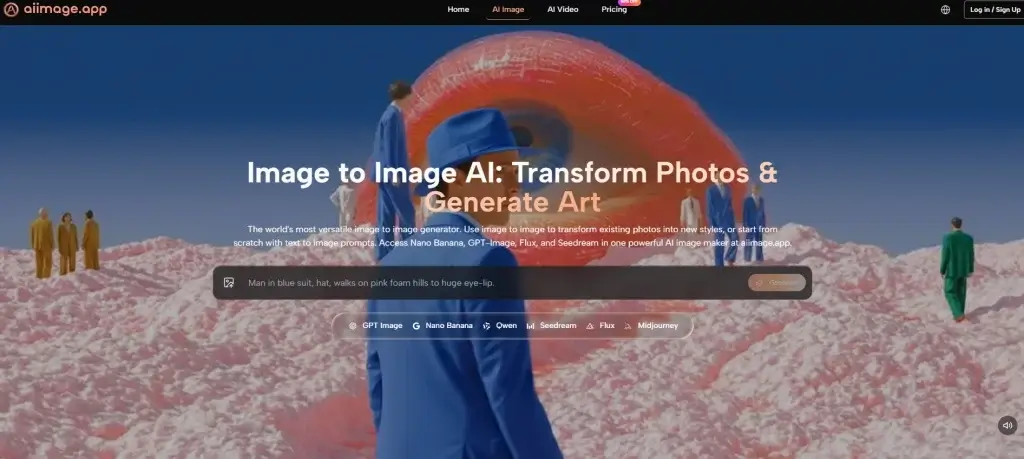The width and height of the screenshot is (1024, 459).
Task: Select the Midjourney model
Action: click(x=652, y=326)
